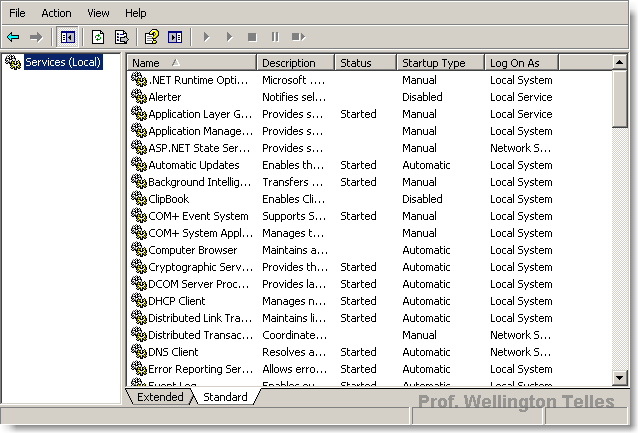
Task: Open the Help menu
Action: click(x=135, y=13)
